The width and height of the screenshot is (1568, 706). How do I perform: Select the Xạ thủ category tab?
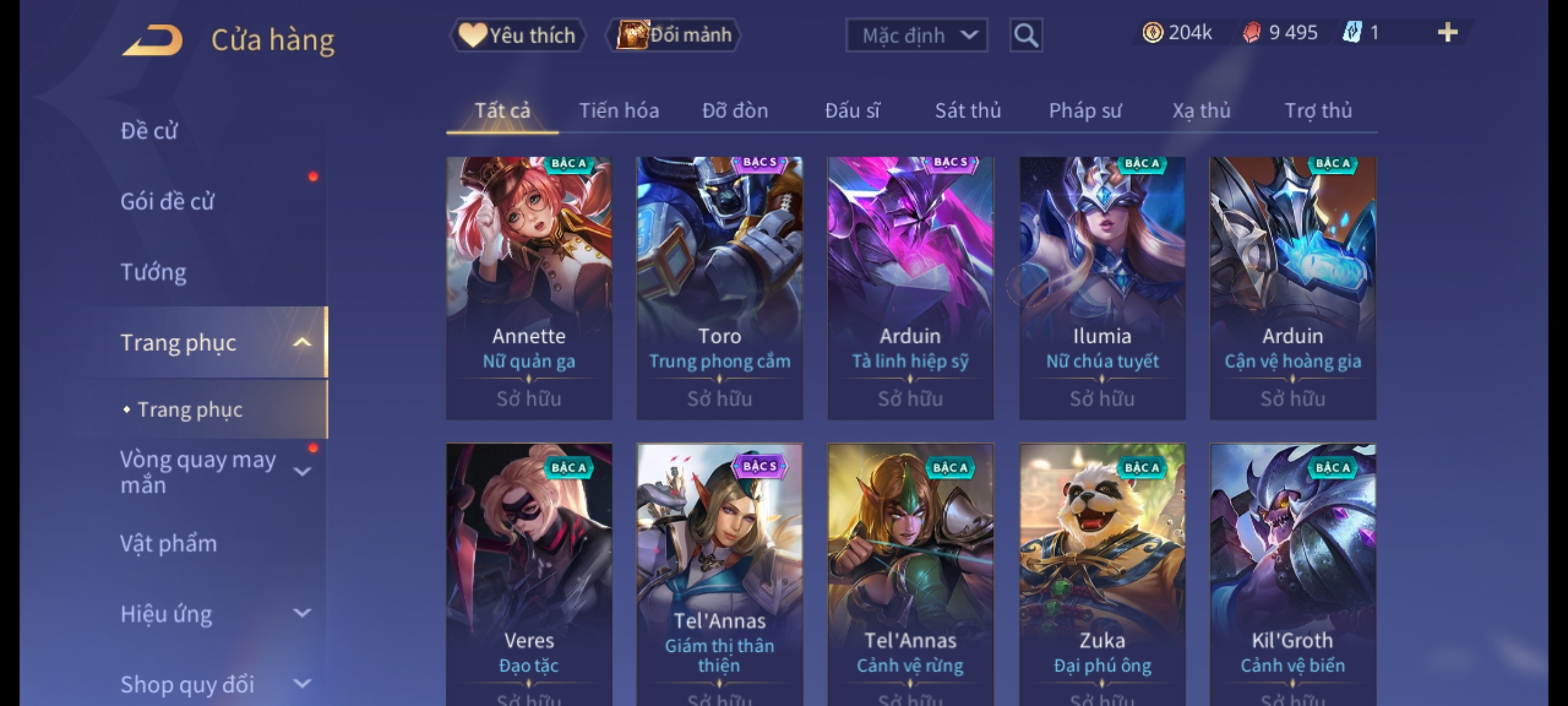pos(1201,110)
